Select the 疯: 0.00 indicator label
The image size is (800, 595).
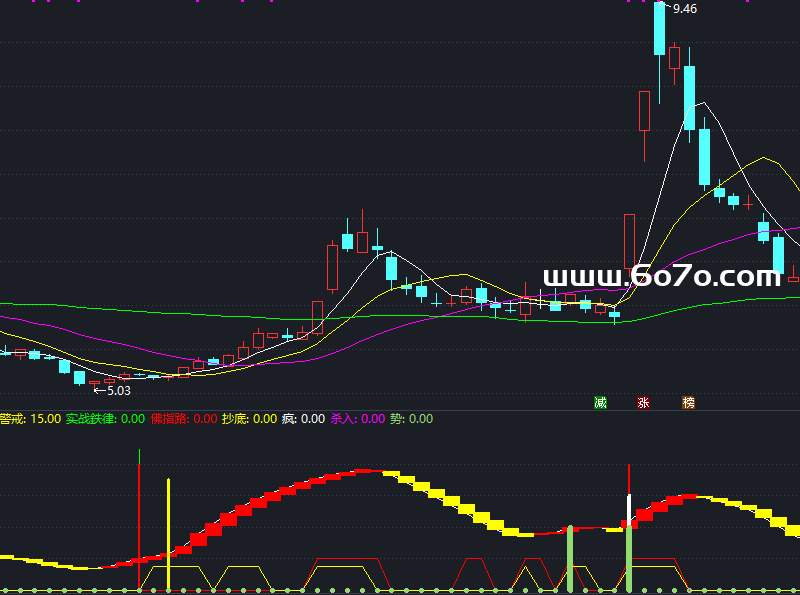303,419
